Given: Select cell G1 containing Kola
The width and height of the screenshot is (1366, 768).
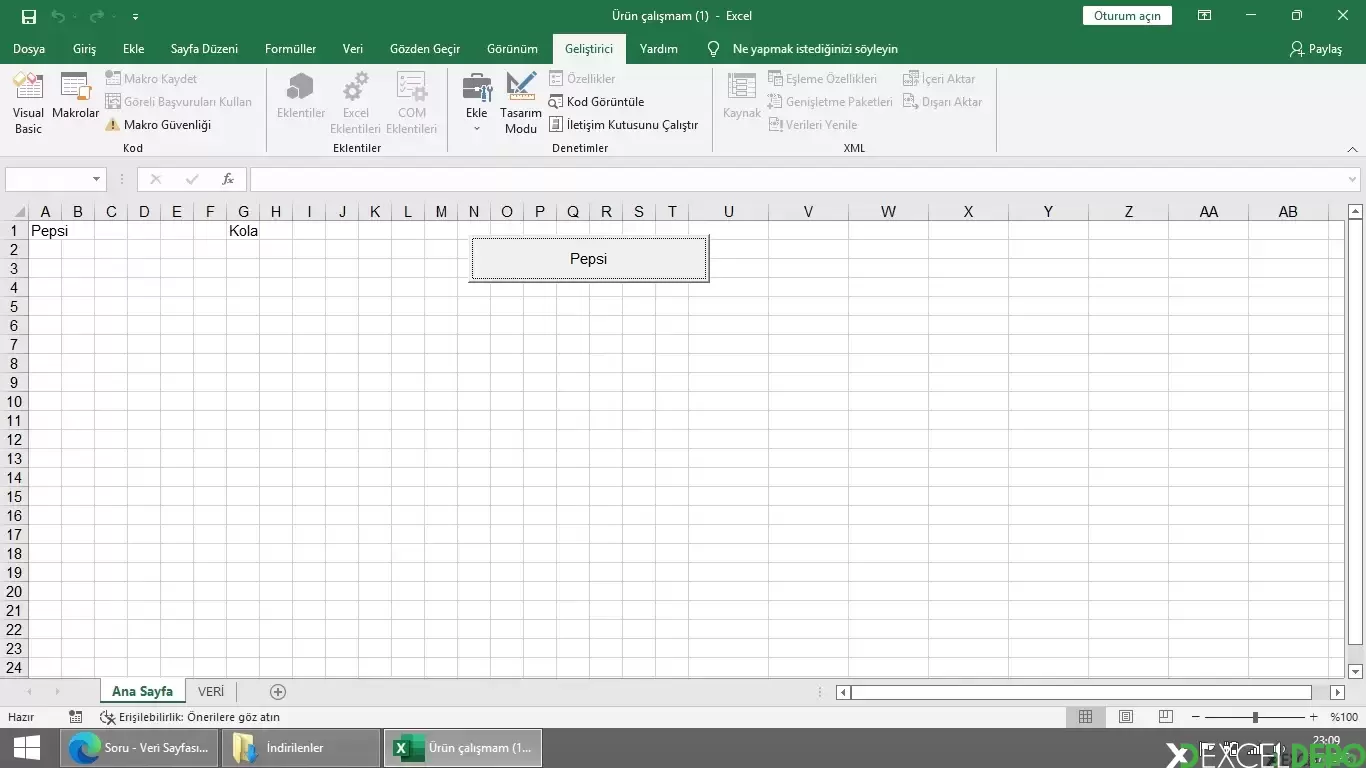Looking at the screenshot, I should [243, 231].
